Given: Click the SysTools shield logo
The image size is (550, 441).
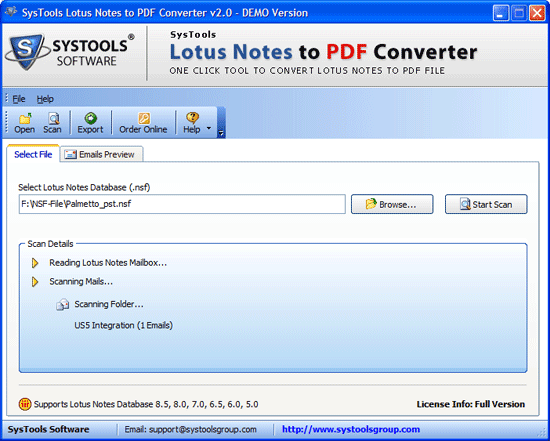Looking at the screenshot, I should 27,52.
